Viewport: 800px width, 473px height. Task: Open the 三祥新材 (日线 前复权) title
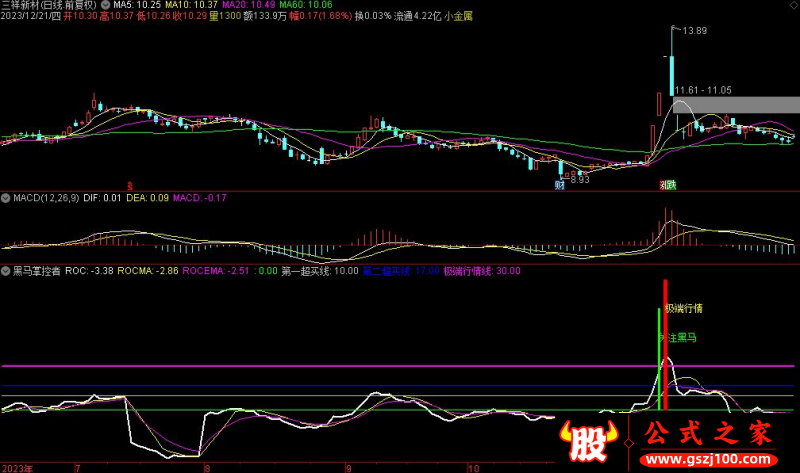point(50,5)
